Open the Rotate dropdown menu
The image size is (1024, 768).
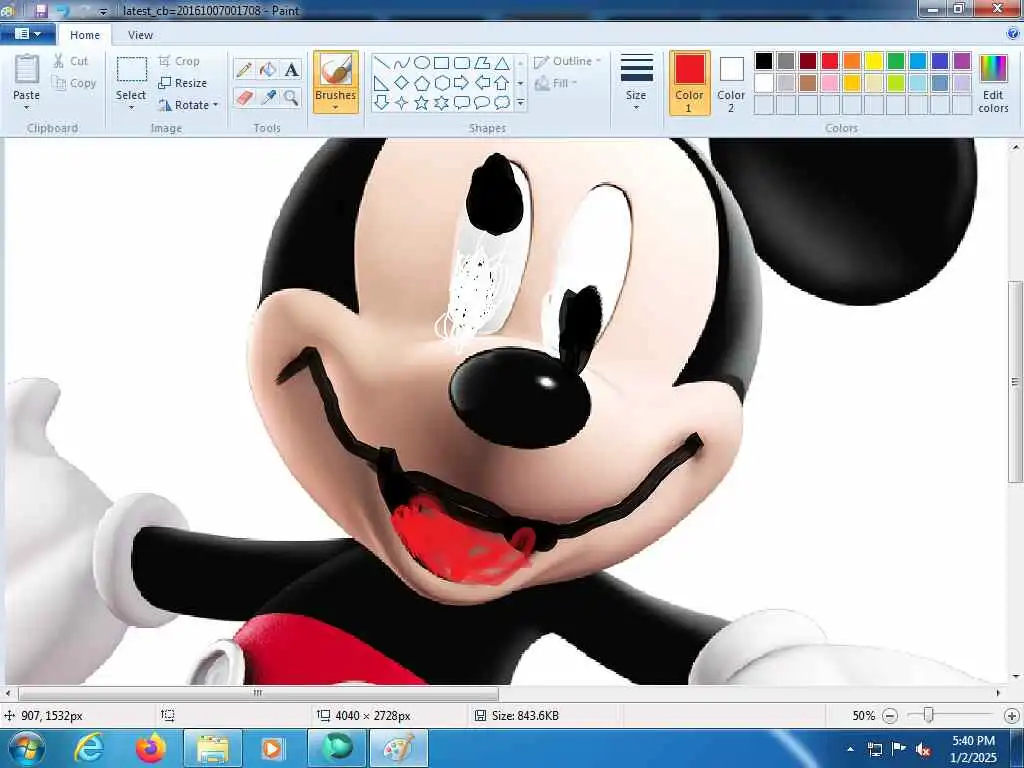tap(216, 104)
